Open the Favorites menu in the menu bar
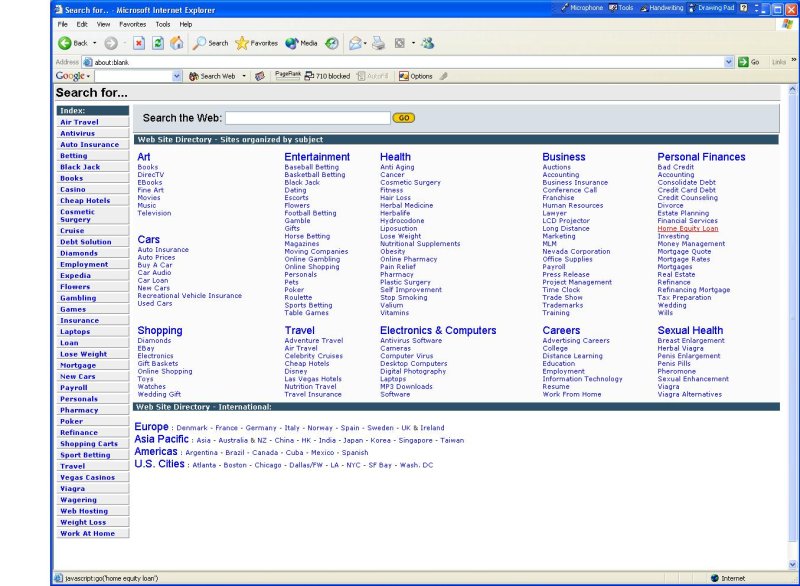 [133, 24]
